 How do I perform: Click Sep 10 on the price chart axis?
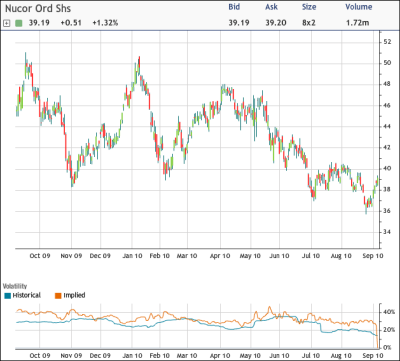(x=373, y=256)
